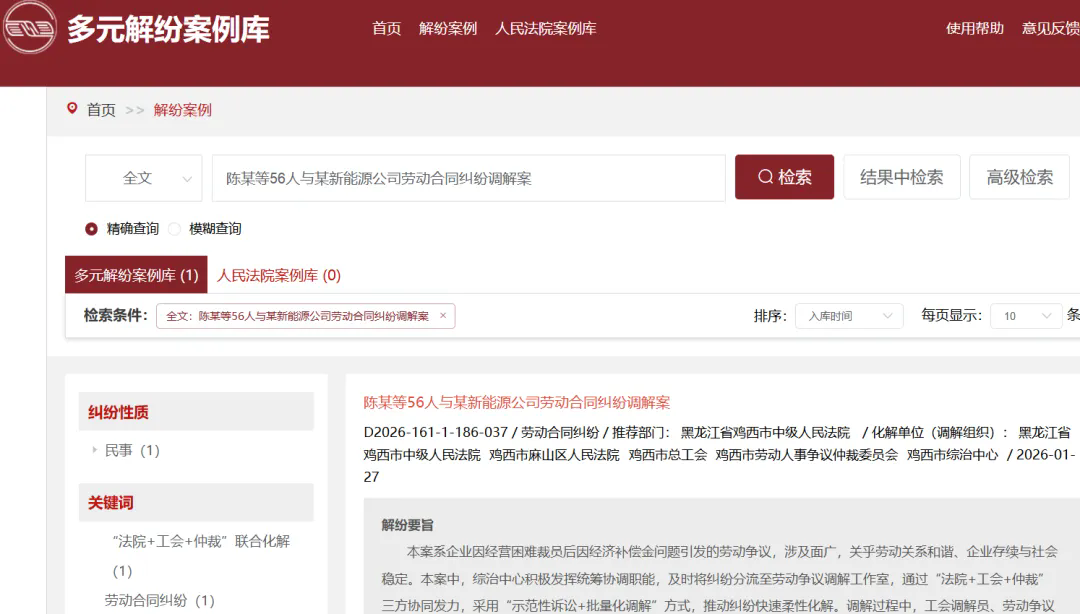Go to 首页 in top navigation

coord(386,28)
